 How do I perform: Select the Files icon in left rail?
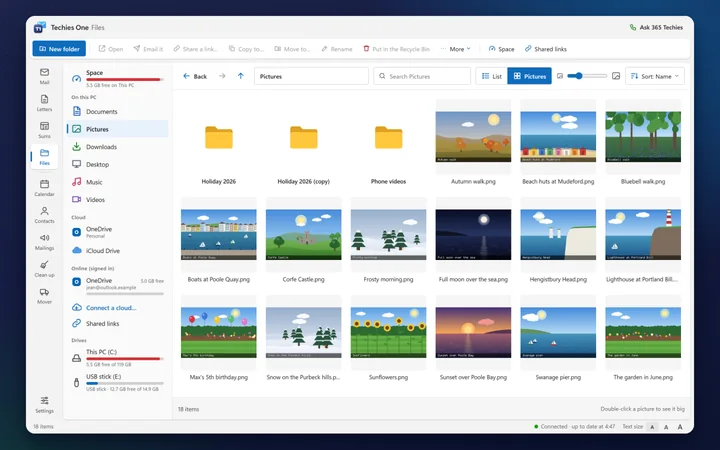tap(44, 157)
